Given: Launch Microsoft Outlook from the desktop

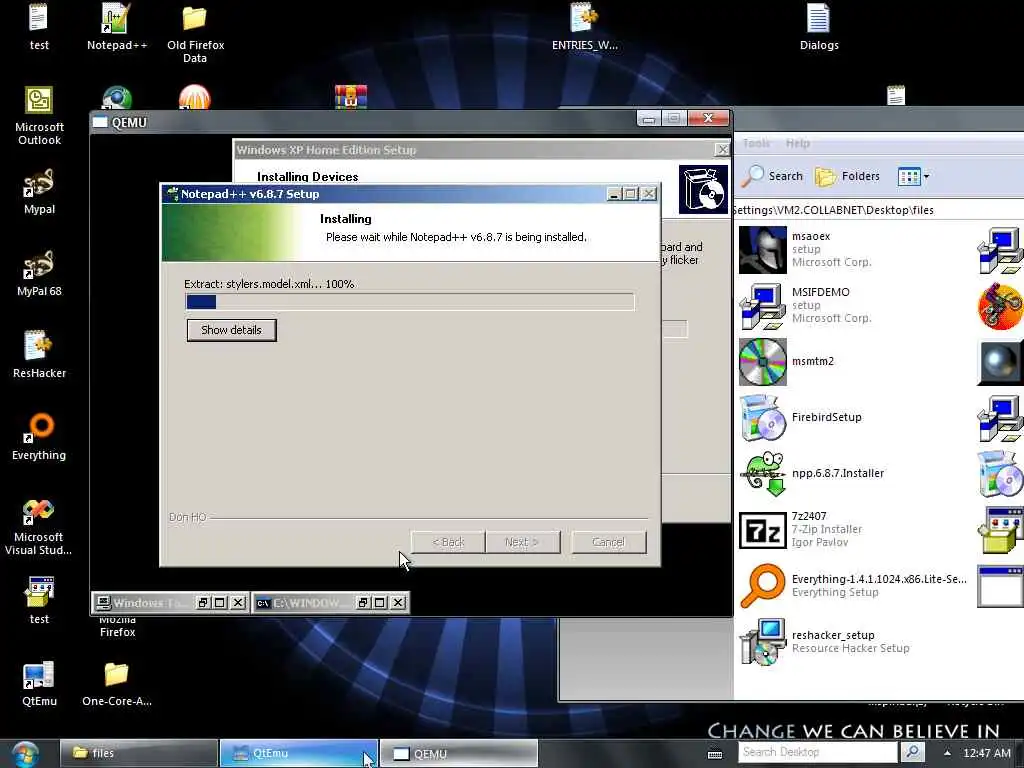Looking at the screenshot, I should coord(39,115).
